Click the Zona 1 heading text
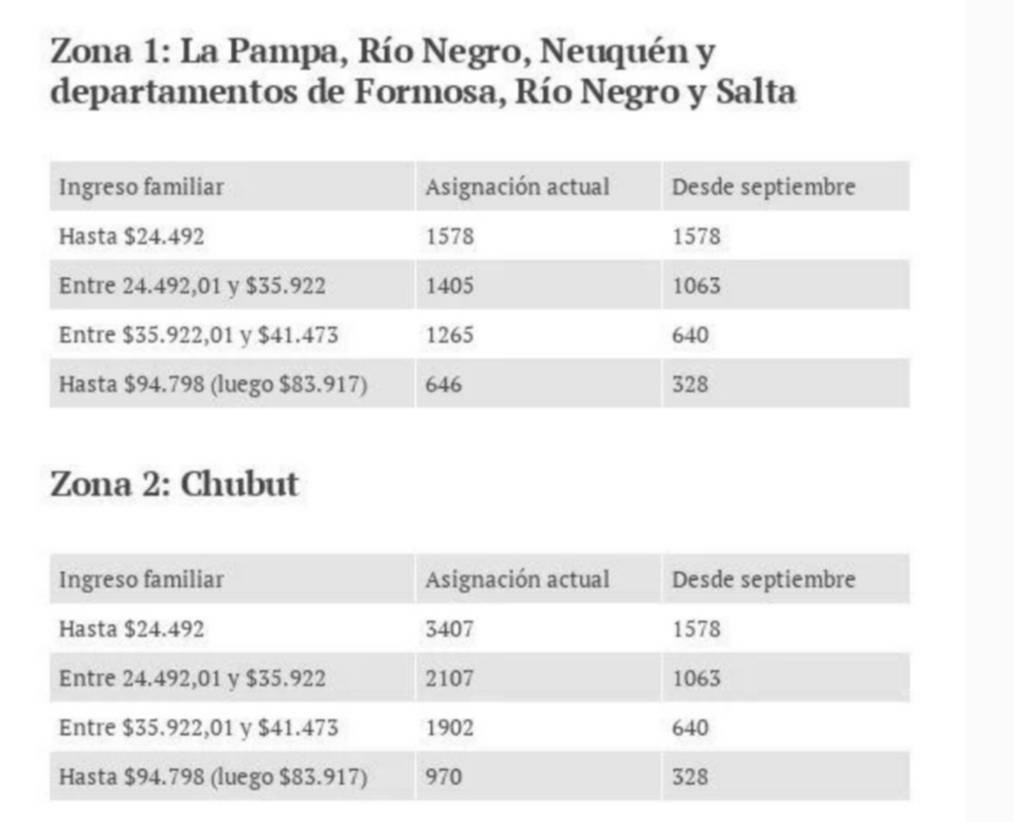Screen dimensions: 1014x822 [x=422, y=71]
